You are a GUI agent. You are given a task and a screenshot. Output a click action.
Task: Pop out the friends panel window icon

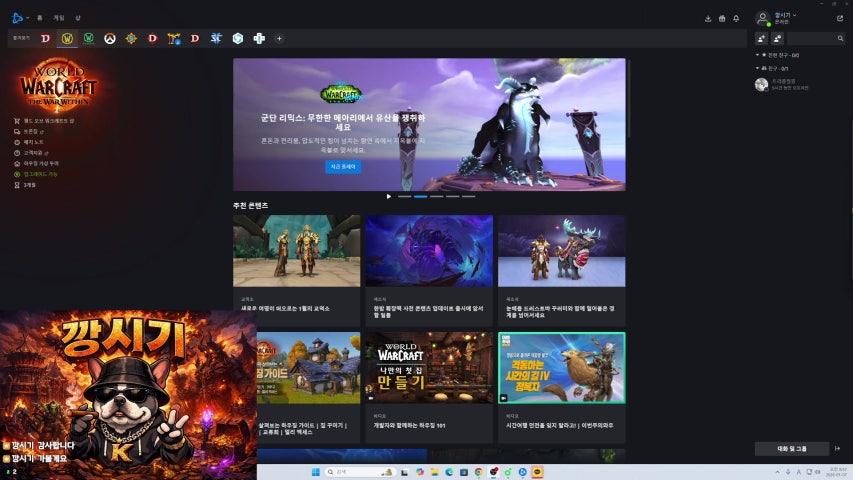click(x=839, y=18)
